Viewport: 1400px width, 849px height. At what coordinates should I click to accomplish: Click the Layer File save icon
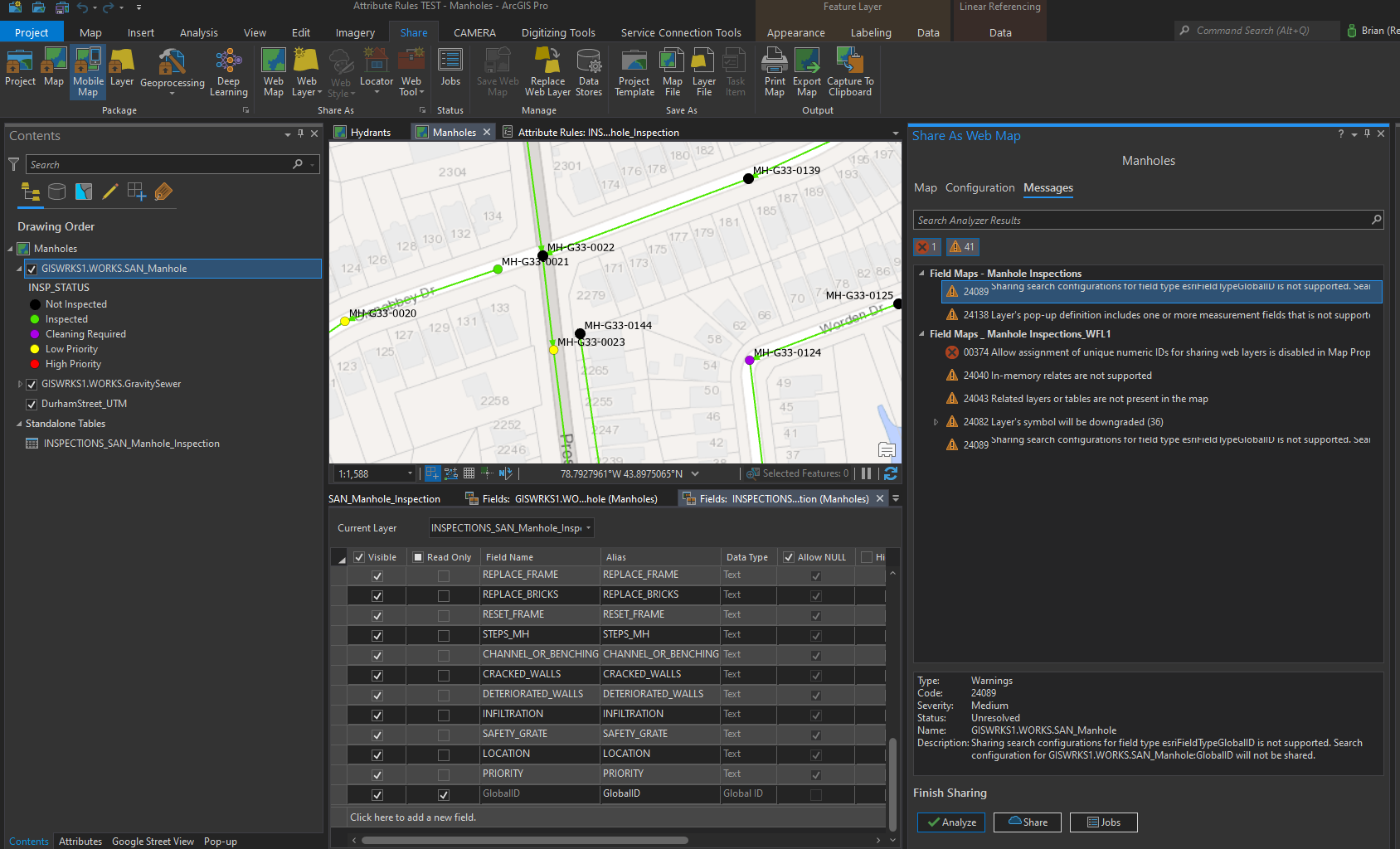[703, 73]
